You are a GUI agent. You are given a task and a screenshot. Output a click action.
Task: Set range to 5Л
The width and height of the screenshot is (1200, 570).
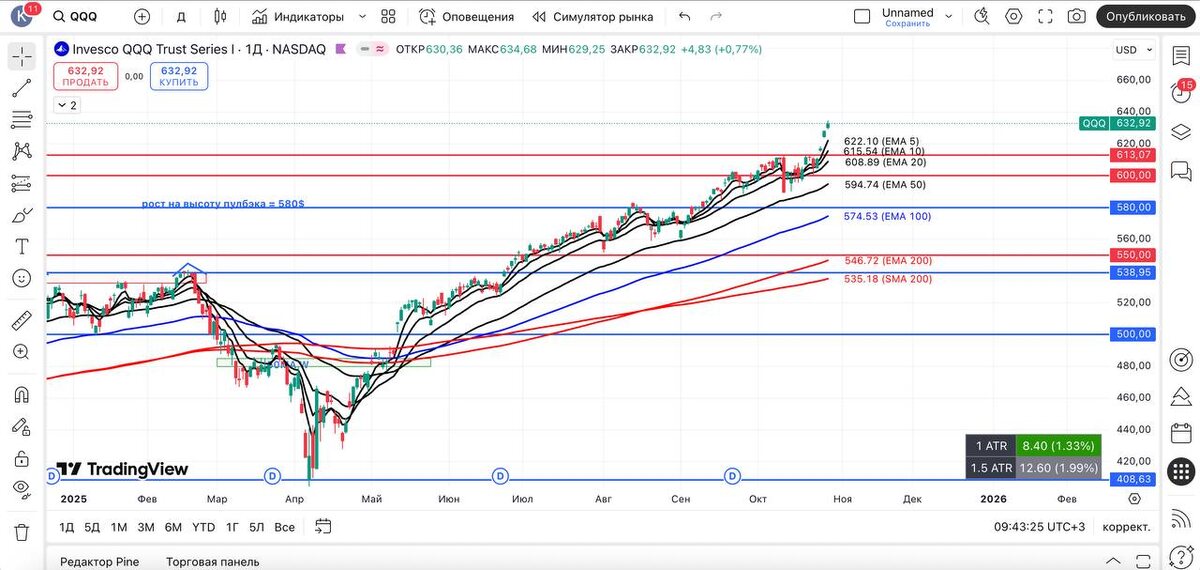point(257,526)
